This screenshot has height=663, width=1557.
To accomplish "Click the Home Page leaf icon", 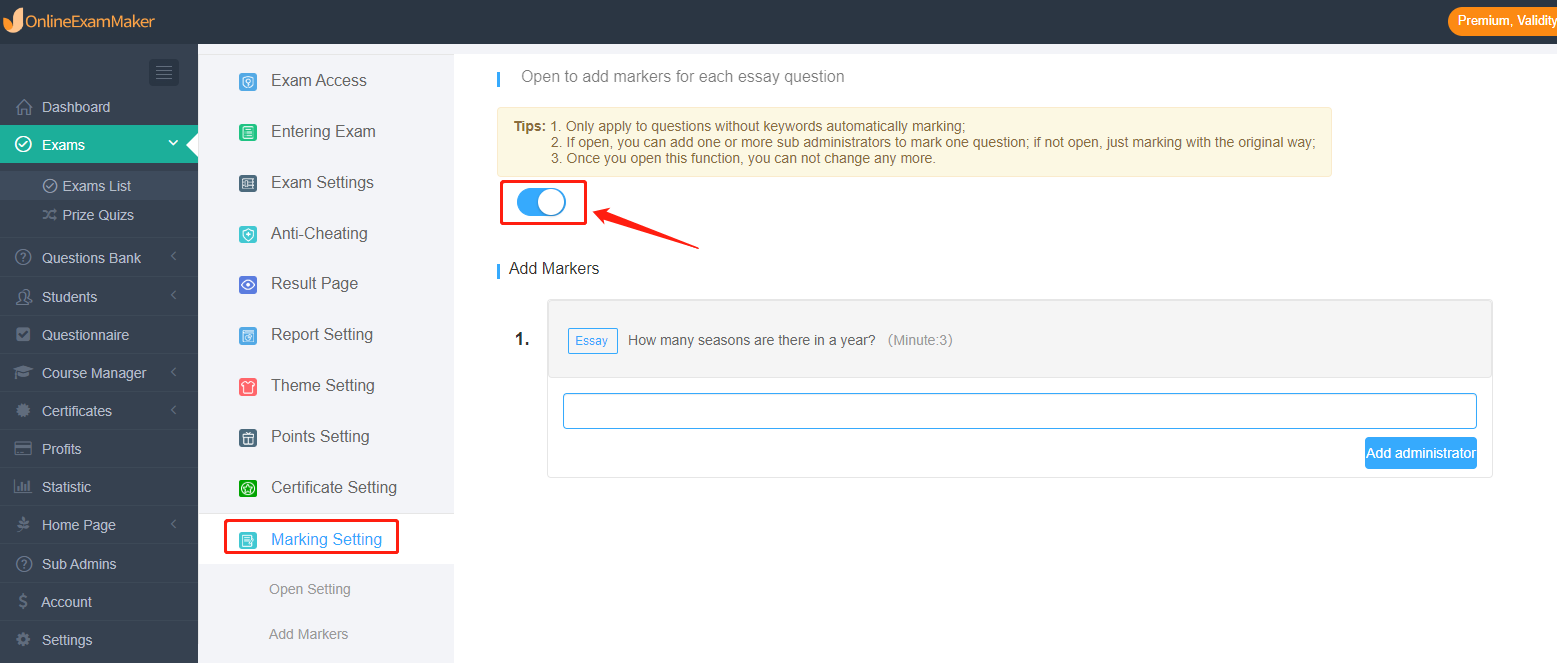I will tap(24, 525).
